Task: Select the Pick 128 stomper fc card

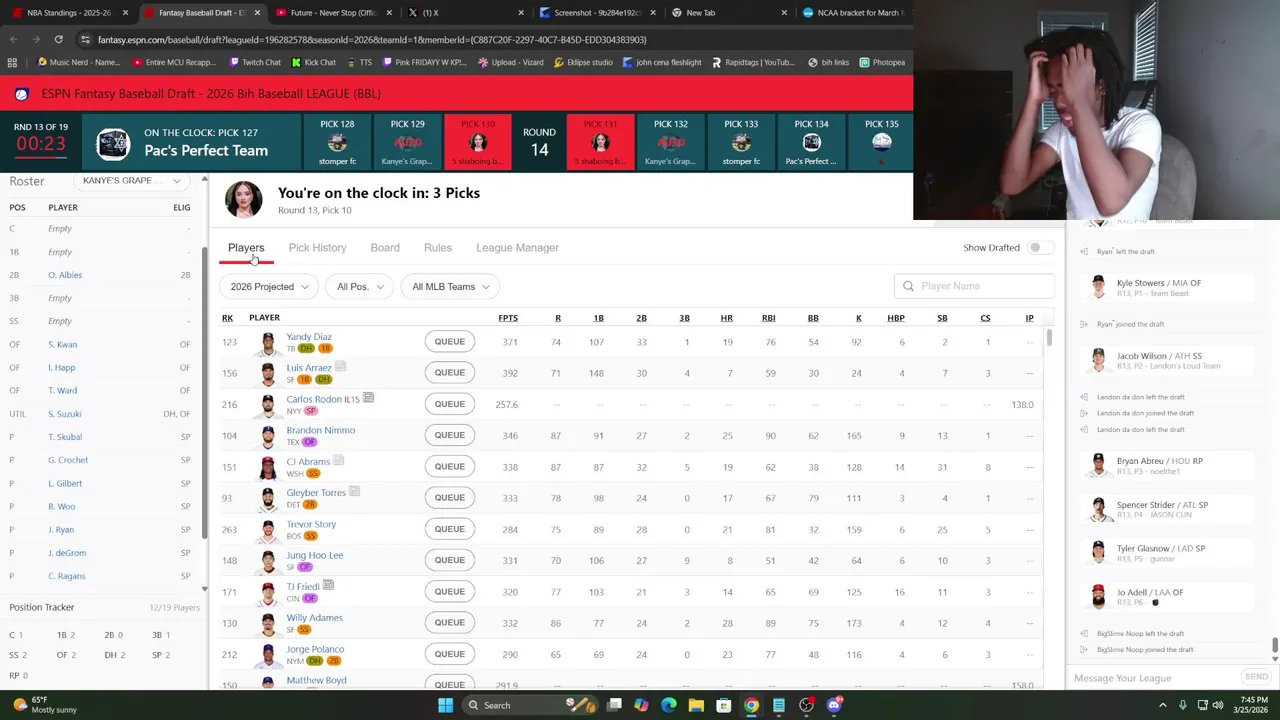Action: pos(337,142)
